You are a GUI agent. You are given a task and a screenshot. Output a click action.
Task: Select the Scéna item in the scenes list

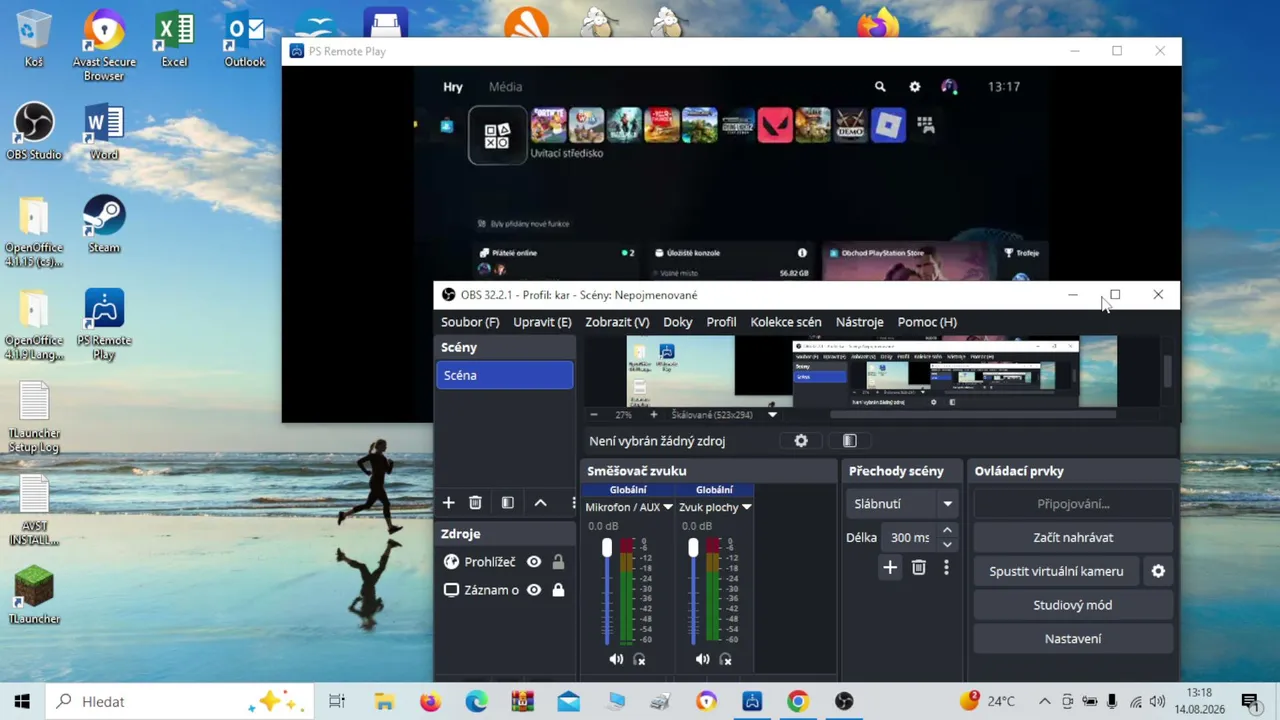(x=505, y=375)
